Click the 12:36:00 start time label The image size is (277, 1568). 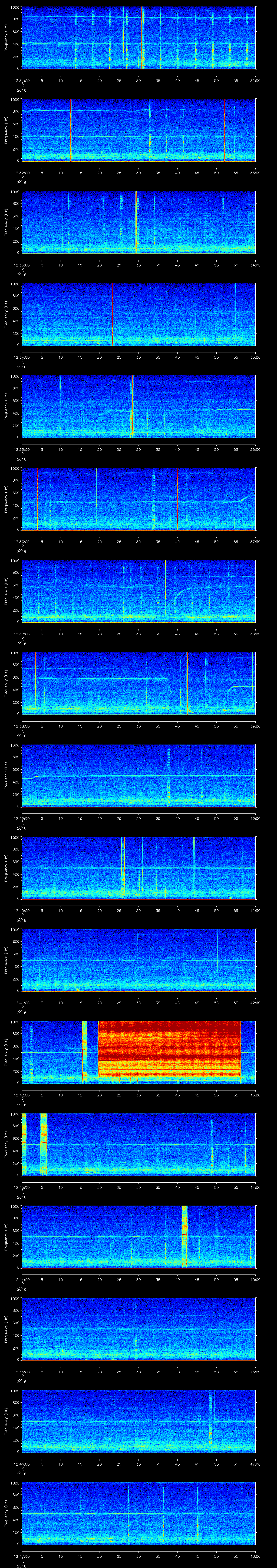(22, 542)
